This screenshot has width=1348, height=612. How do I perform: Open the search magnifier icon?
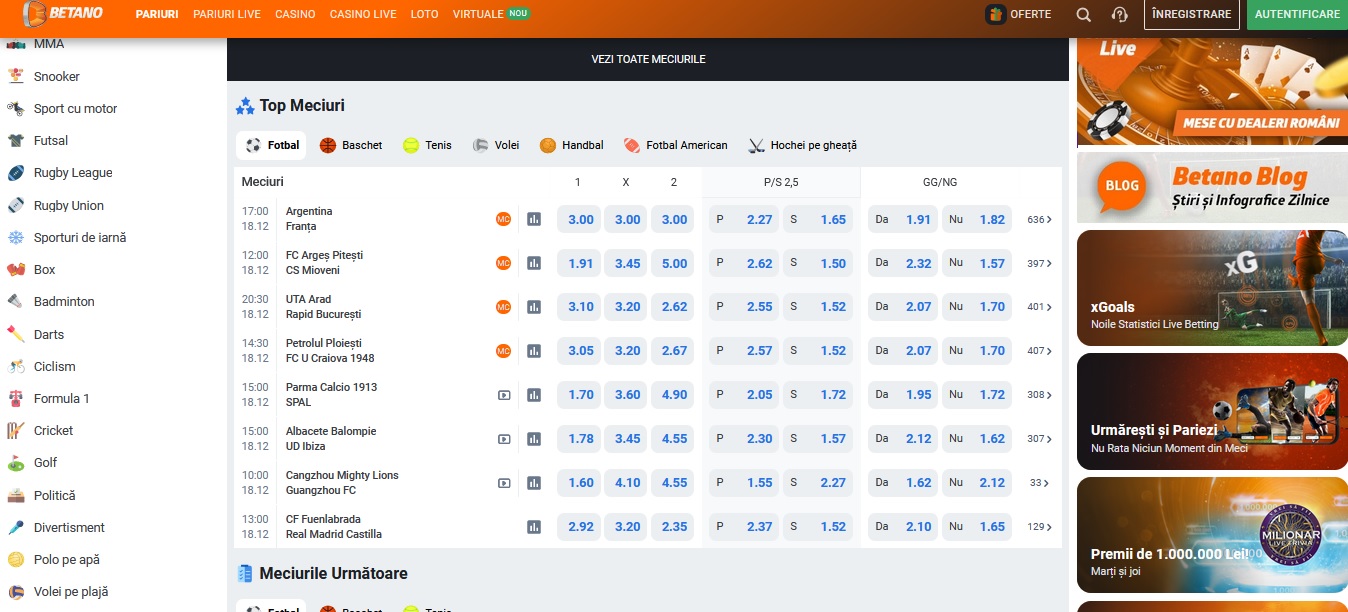pyautogui.click(x=1084, y=15)
